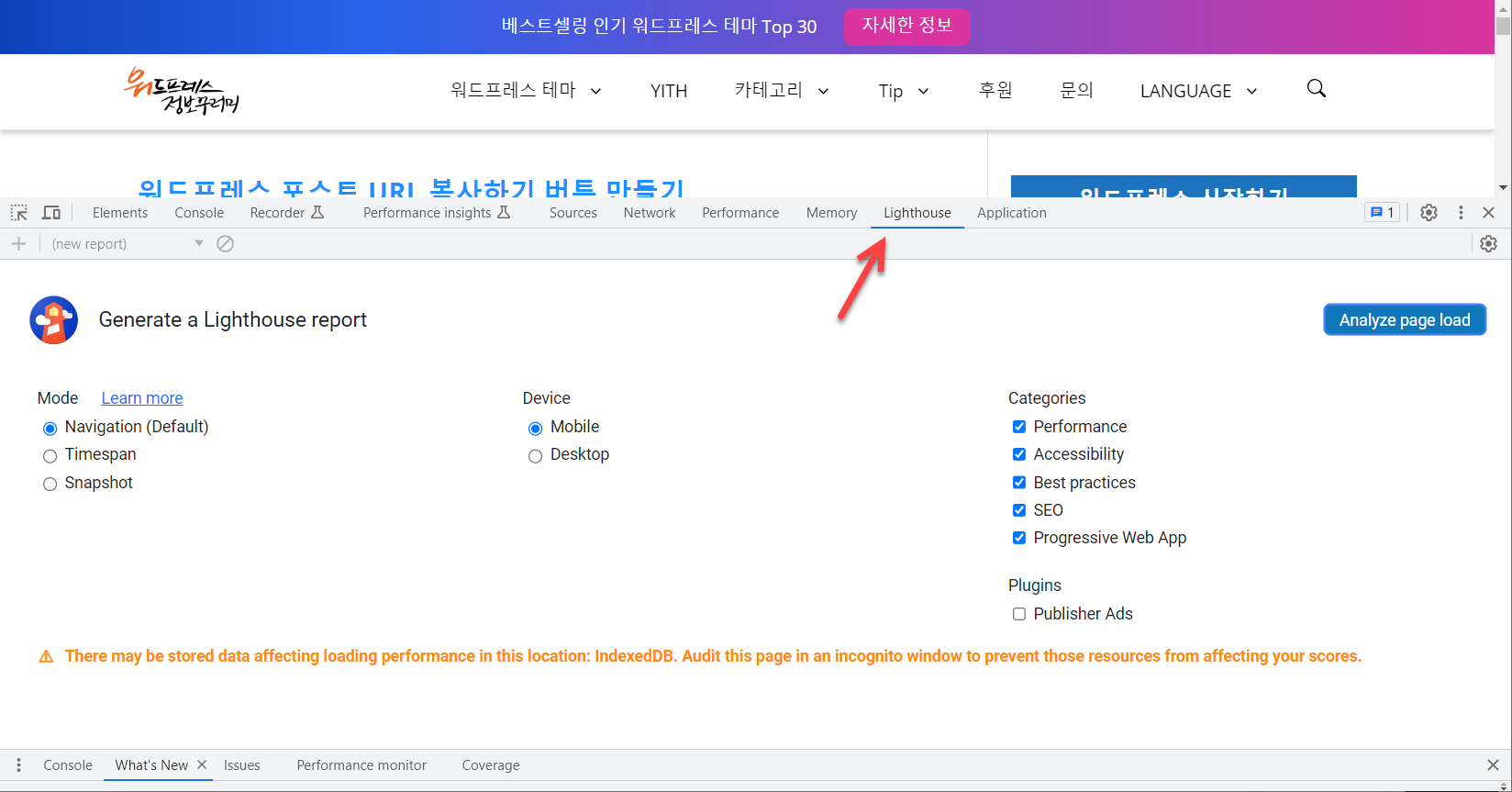The height and width of the screenshot is (792, 1512).
Task: Click the Analyze page load button
Action: tap(1405, 319)
